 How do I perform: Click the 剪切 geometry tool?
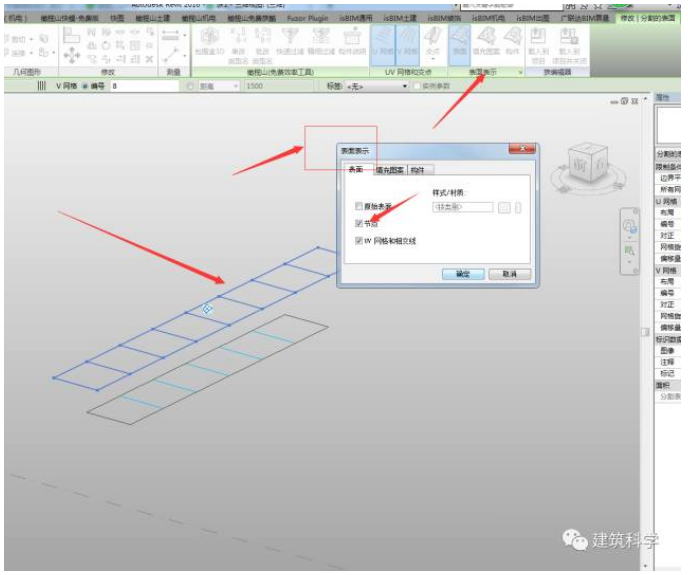(x=18, y=40)
